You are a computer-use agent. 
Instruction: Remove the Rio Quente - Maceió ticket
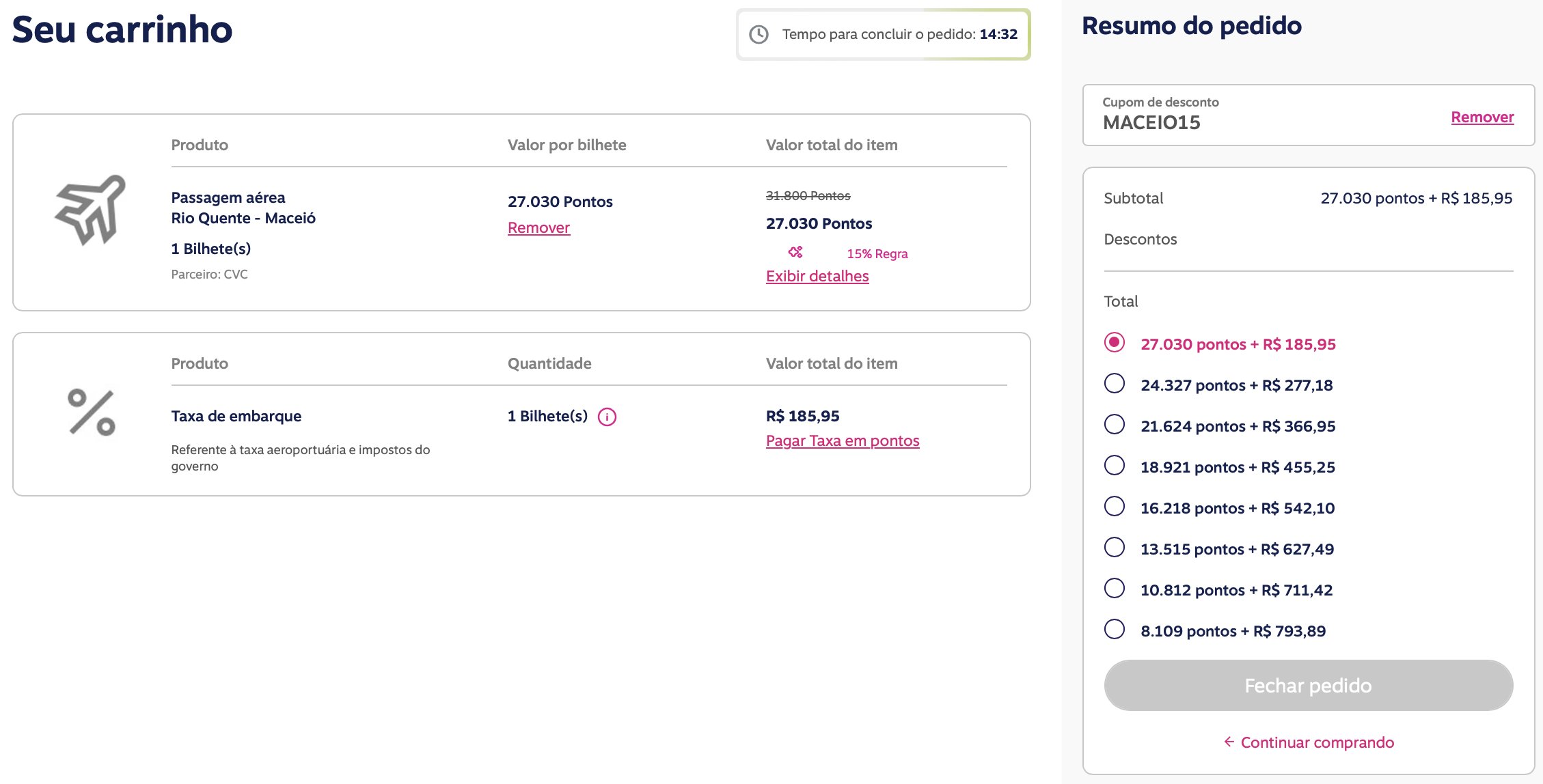pyautogui.click(x=538, y=227)
